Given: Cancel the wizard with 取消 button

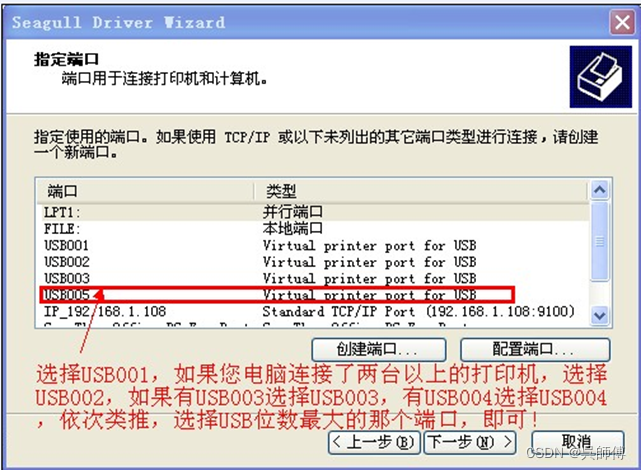Looking at the screenshot, I should (x=577, y=442).
